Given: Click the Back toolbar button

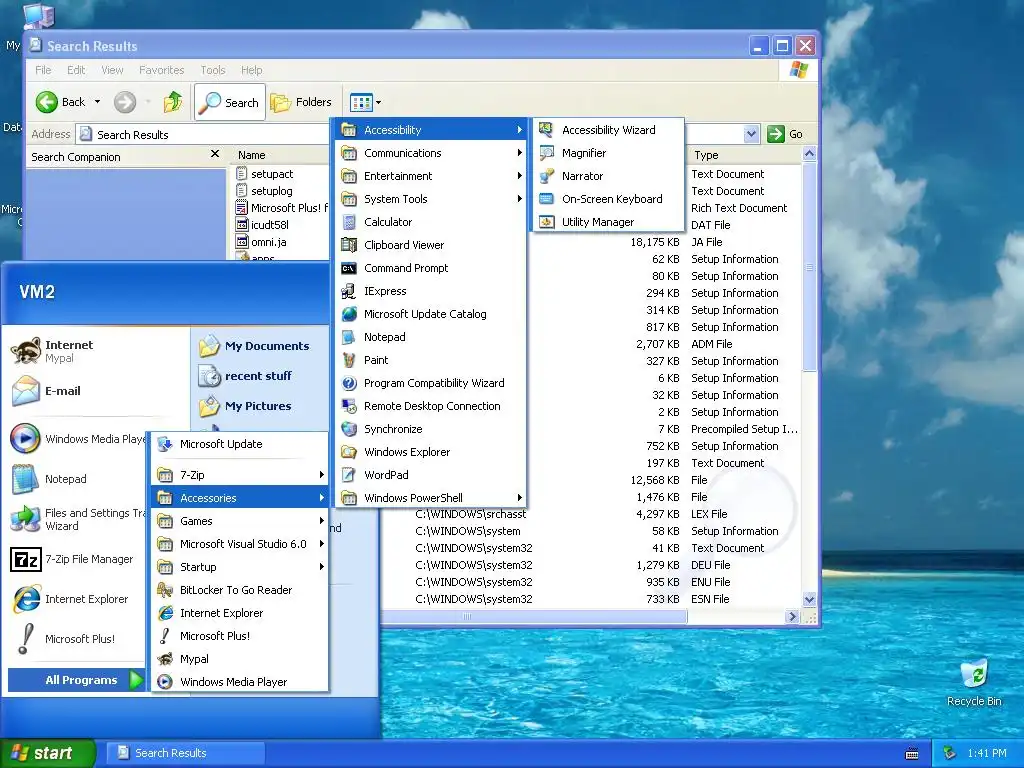Looking at the screenshot, I should [x=61, y=102].
